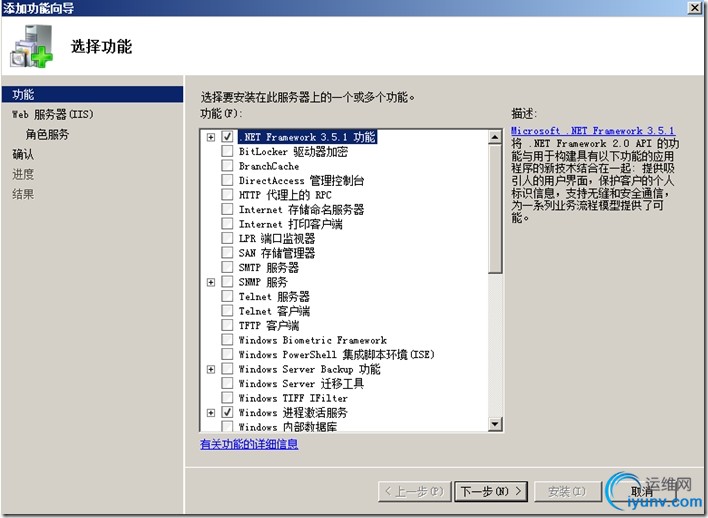Check the TFTP 客户端 checkbox

pos(227,325)
